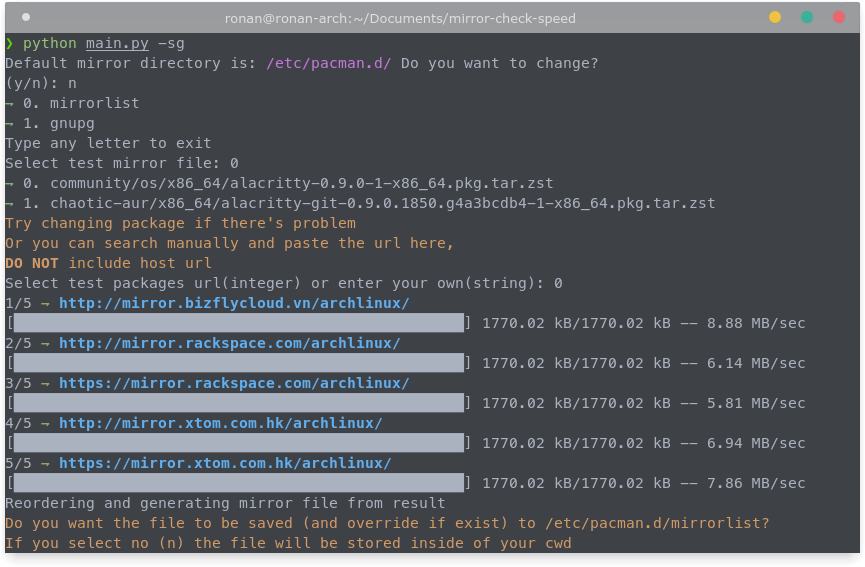
Task: Click the terminal title 'ronan@ronan-arch:~/Documents/mirror-check-speed'
Action: pos(400,18)
